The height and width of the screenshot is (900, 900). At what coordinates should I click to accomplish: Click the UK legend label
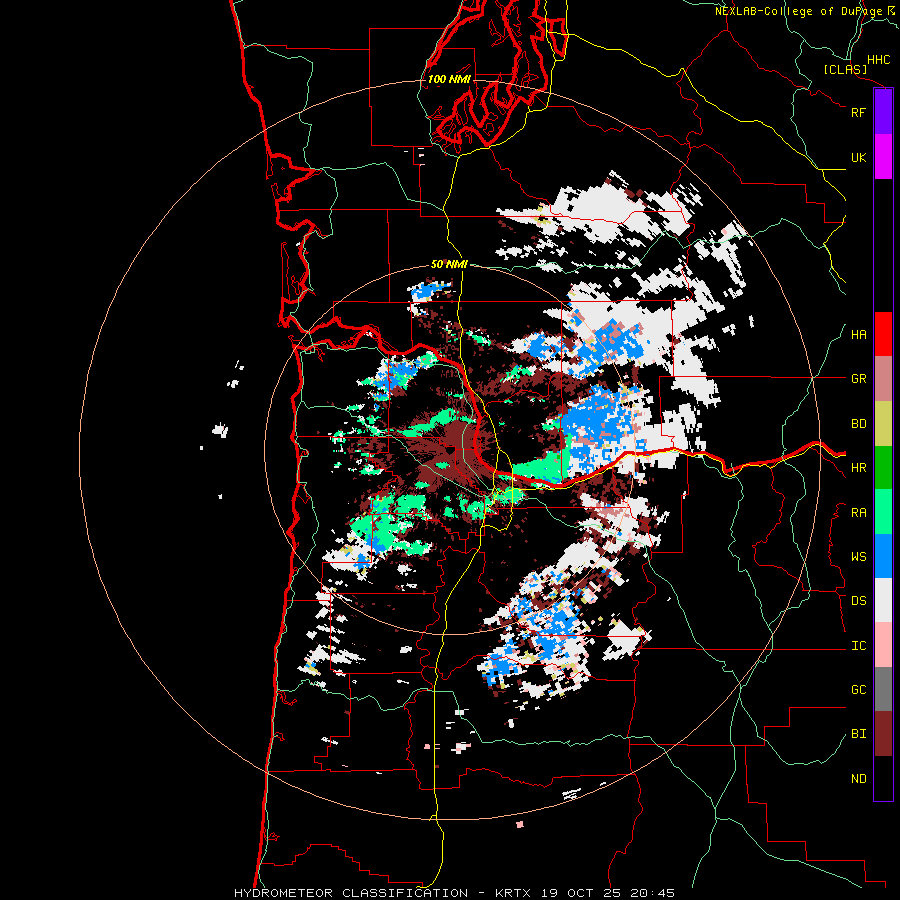click(x=858, y=157)
